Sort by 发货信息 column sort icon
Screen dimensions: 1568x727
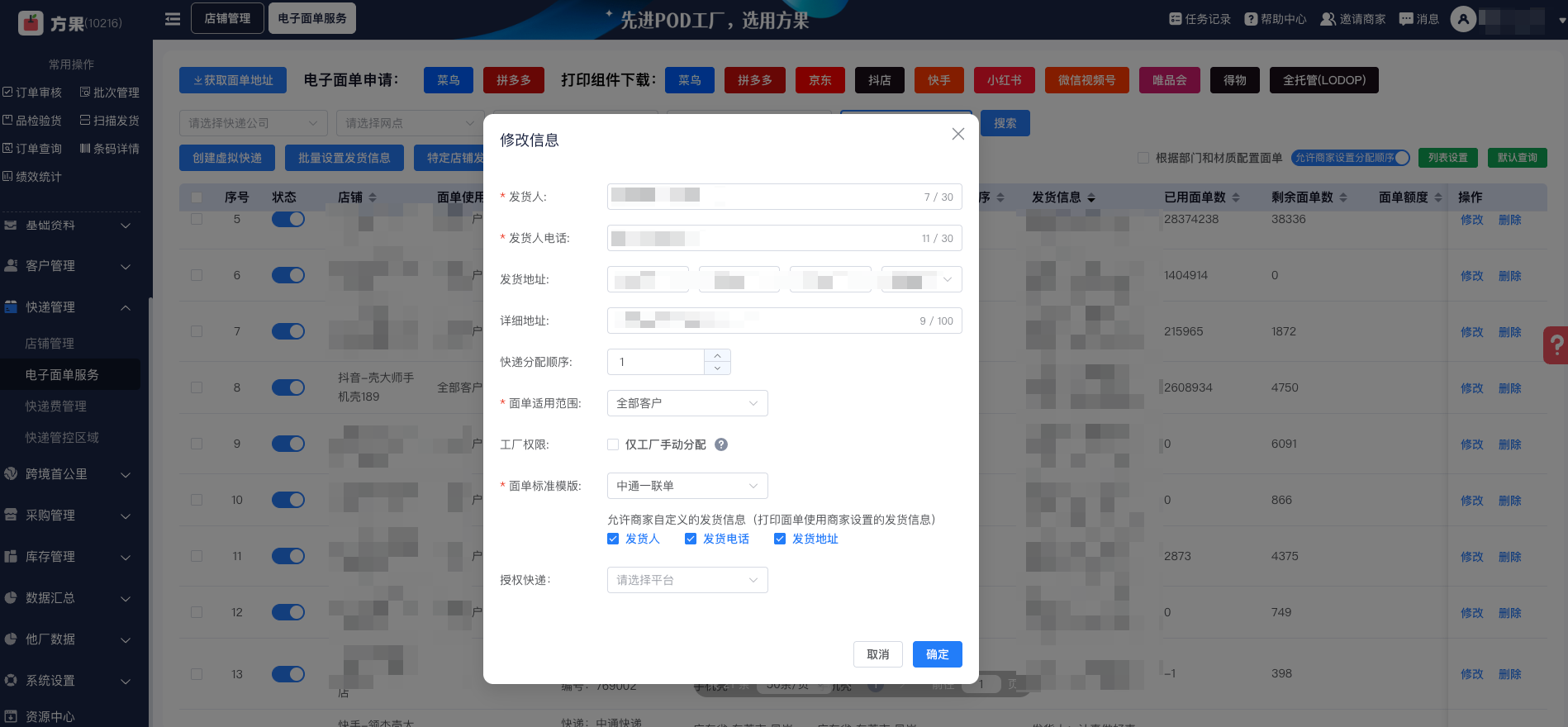pyautogui.click(x=1091, y=197)
